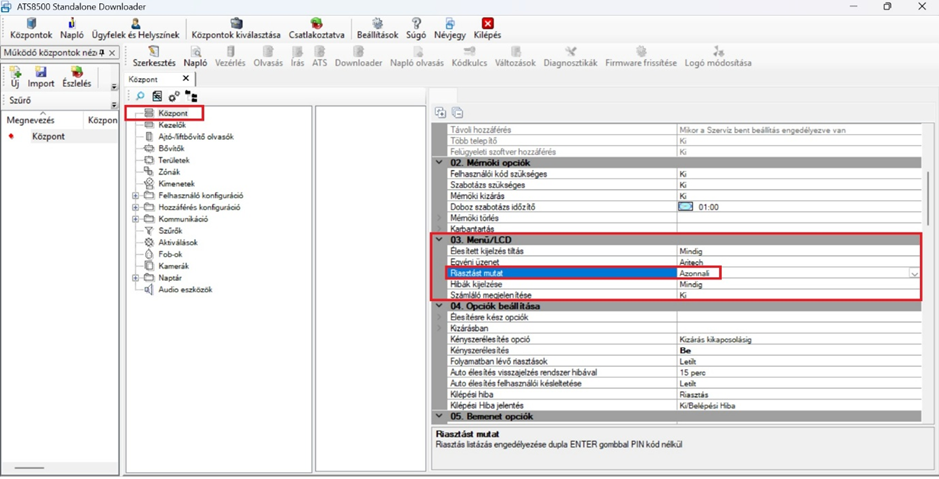The width and height of the screenshot is (939, 479).
Task: Click the Kényszerélesítés value Be
Action: 686,351
